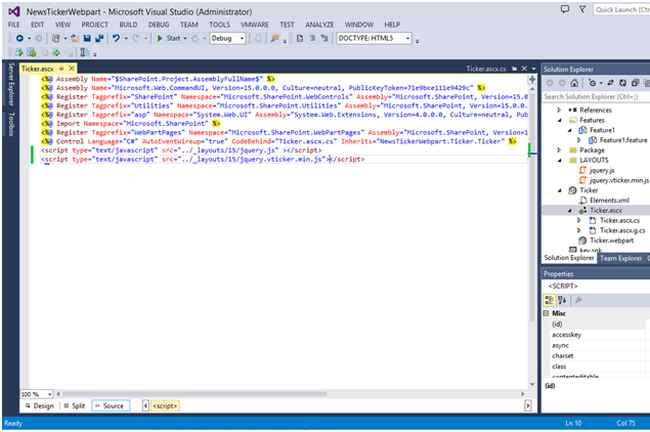Click the Open File folder icon
Image resolution: width=650 pixels, height=432 pixels.
(x=75, y=38)
